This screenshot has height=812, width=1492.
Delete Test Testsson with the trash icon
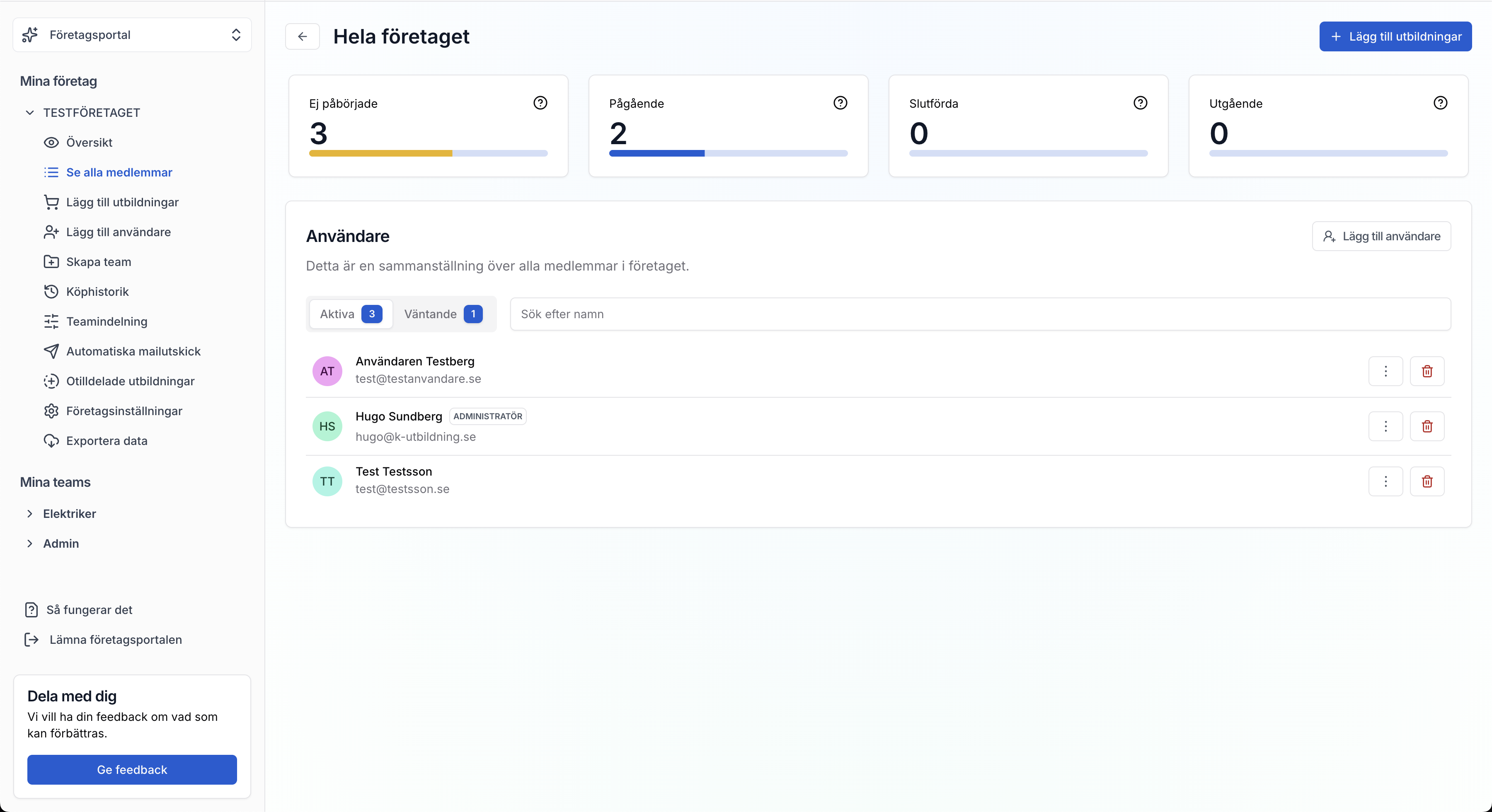[x=1427, y=481]
